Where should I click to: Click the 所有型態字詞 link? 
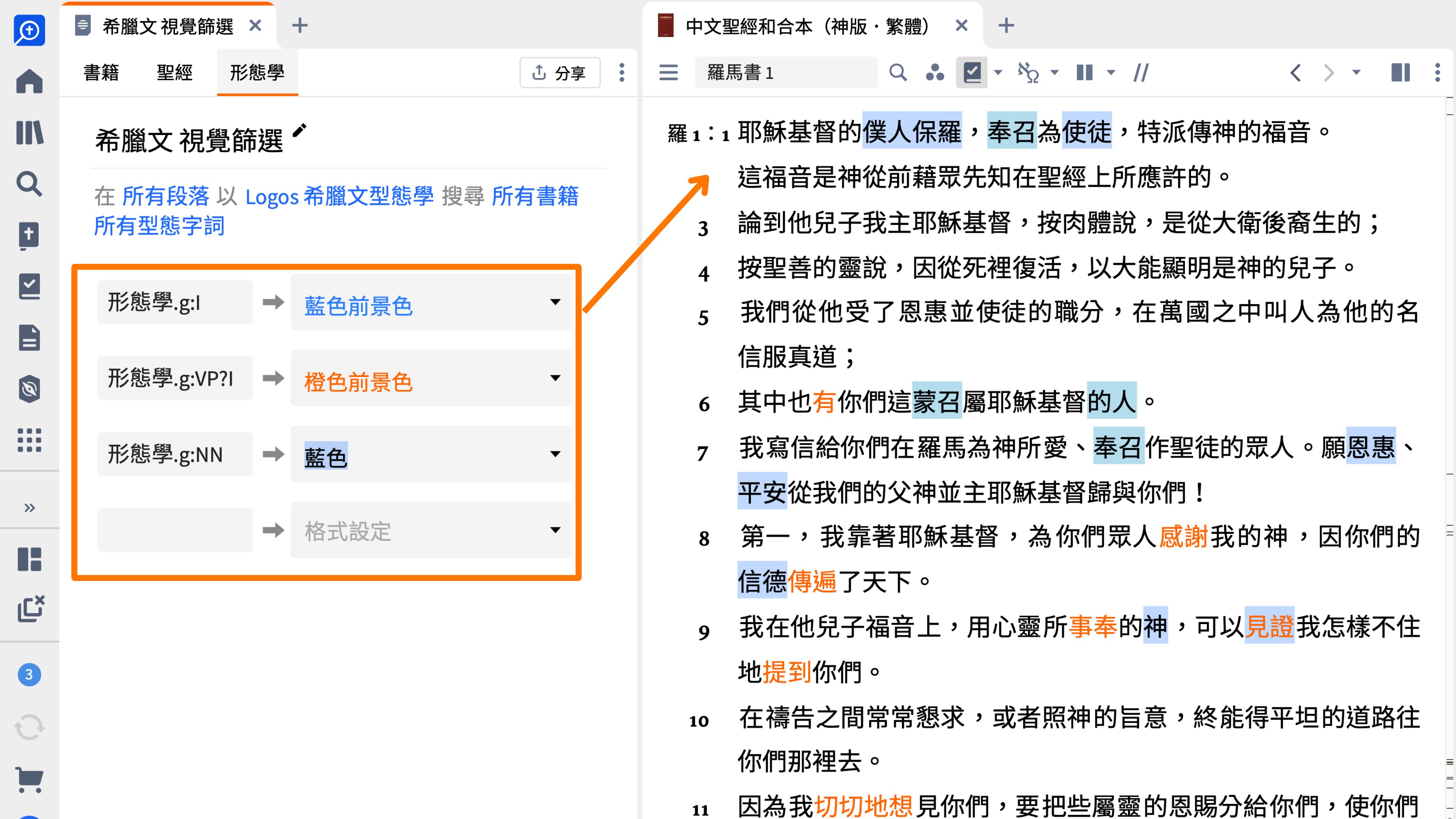coord(159,226)
